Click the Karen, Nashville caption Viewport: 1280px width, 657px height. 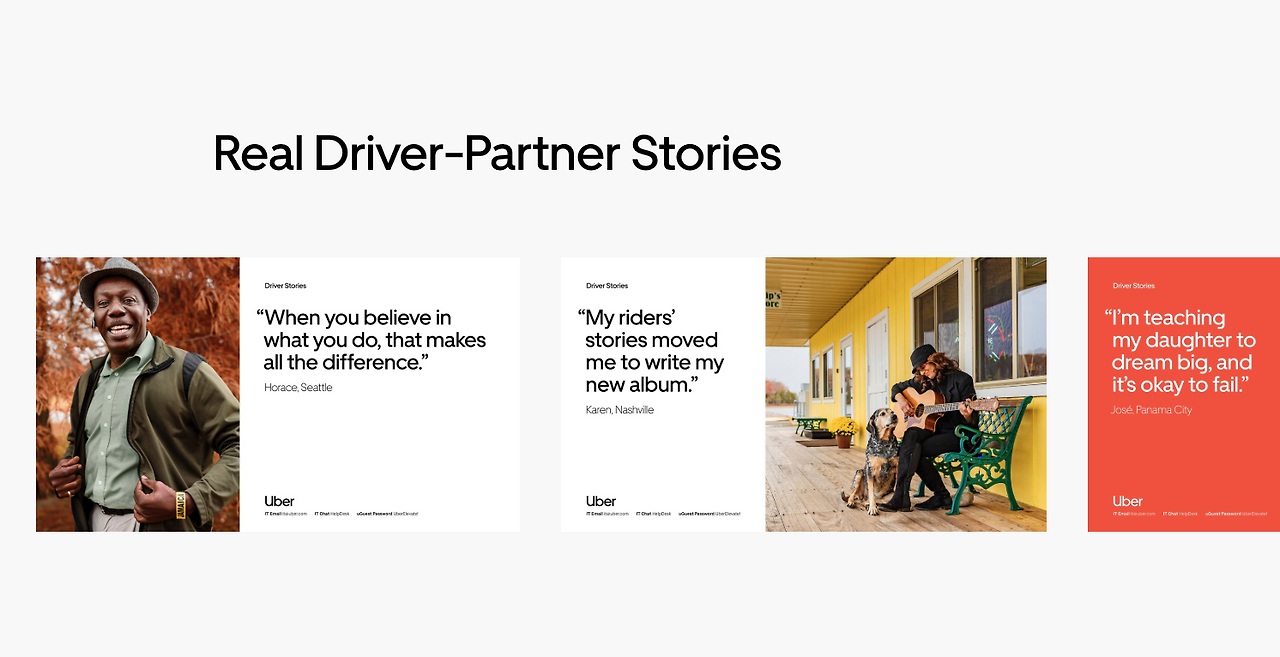pyautogui.click(x=620, y=410)
